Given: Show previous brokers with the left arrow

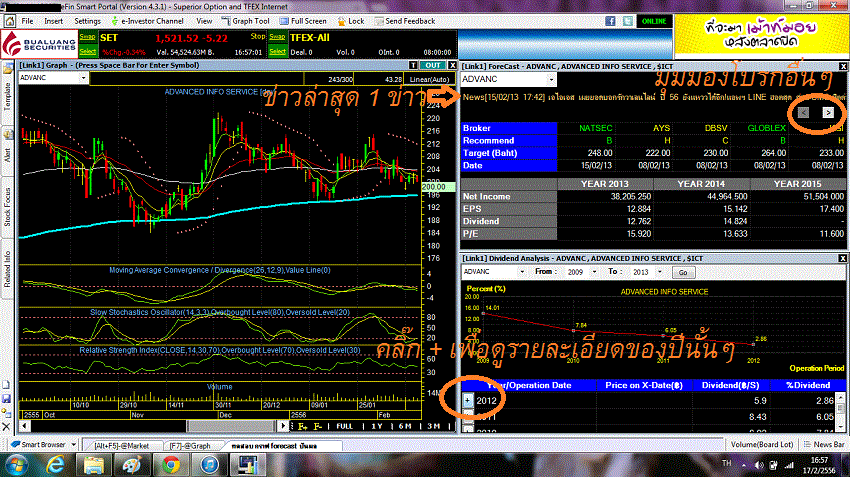Looking at the screenshot, I should (803, 112).
